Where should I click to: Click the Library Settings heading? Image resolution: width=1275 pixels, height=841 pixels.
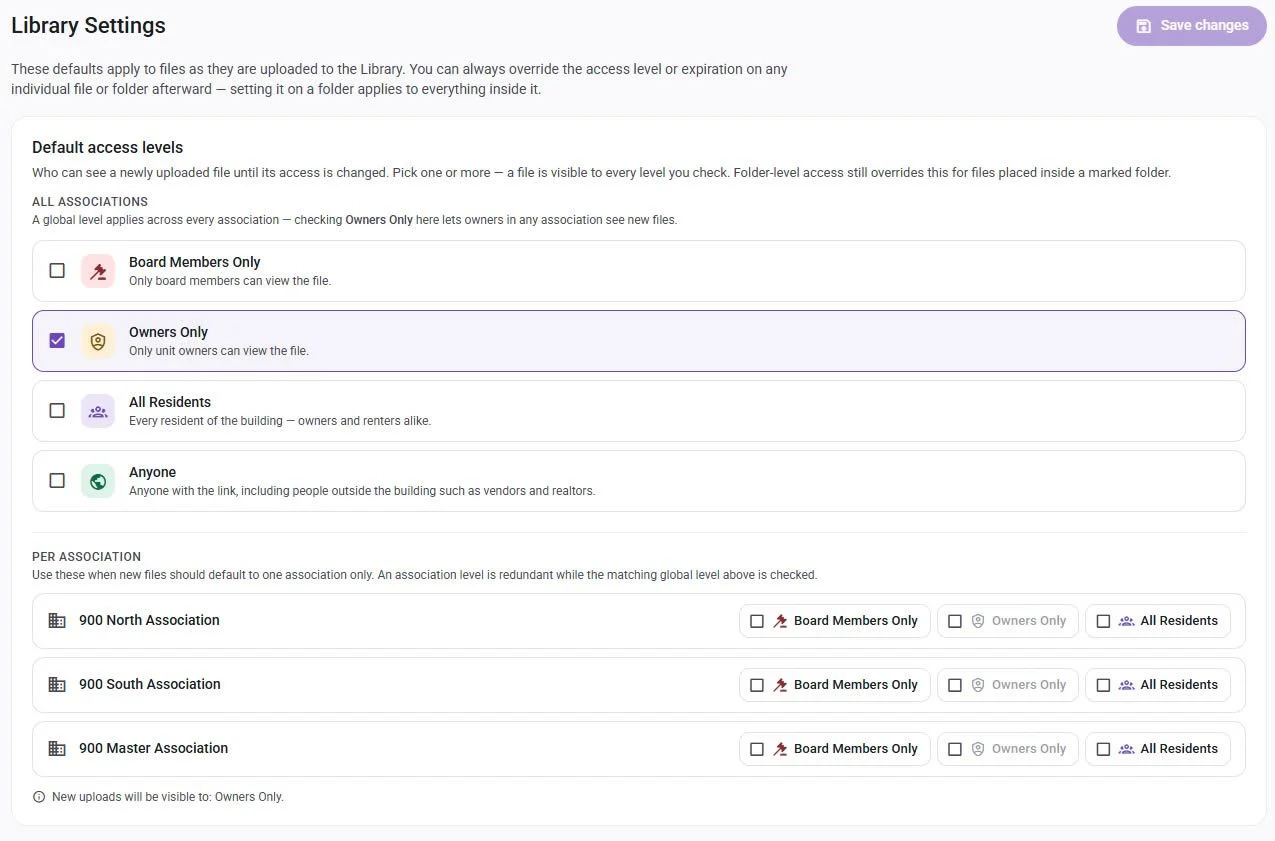pos(88,26)
